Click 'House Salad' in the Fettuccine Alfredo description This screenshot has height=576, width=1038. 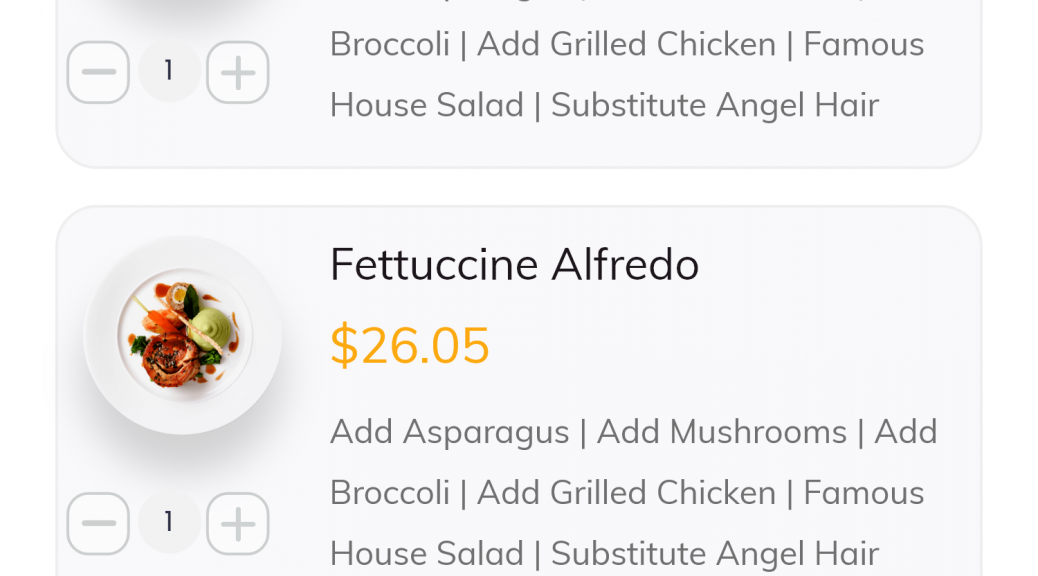click(x=427, y=553)
